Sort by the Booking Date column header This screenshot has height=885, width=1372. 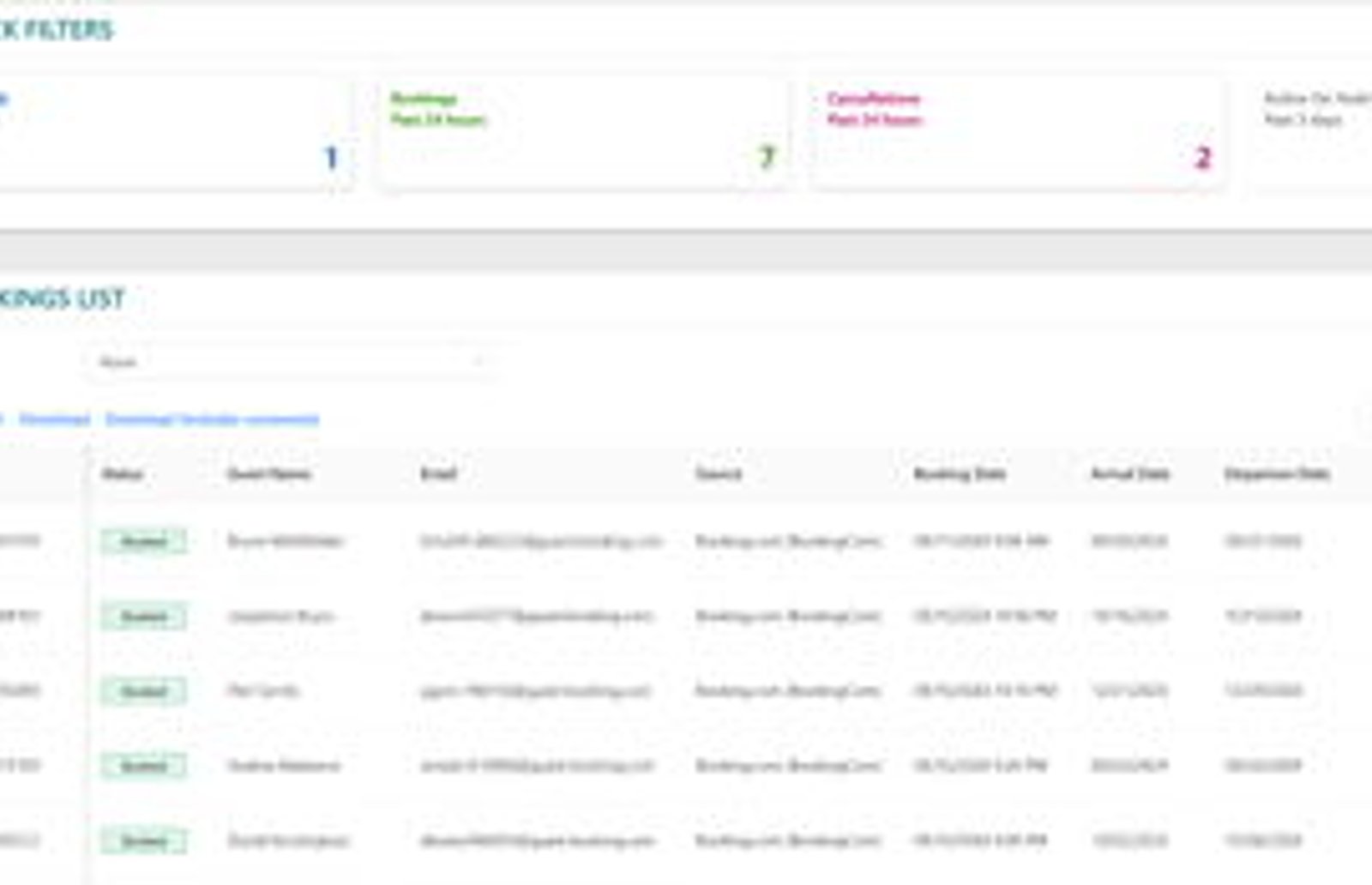[x=960, y=474]
